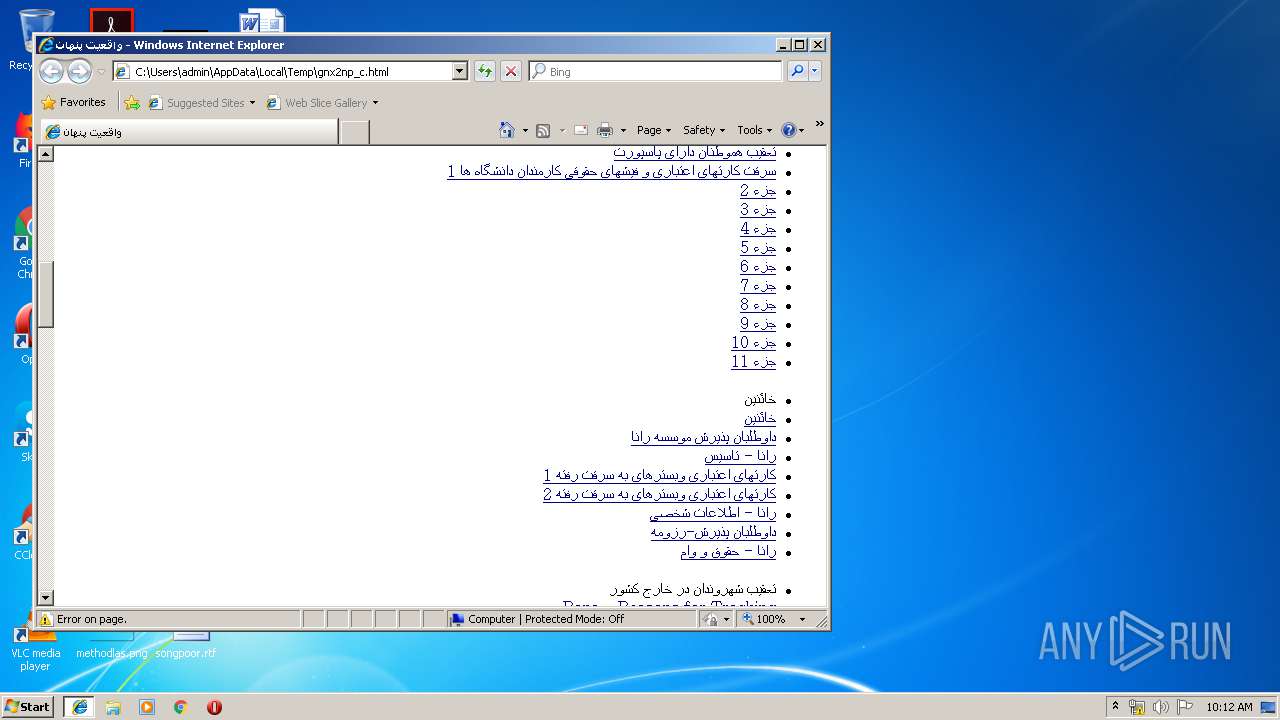This screenshot has width=1280, height=720.
Task: Open the Tools menu
Action: (x=755, y=130)
